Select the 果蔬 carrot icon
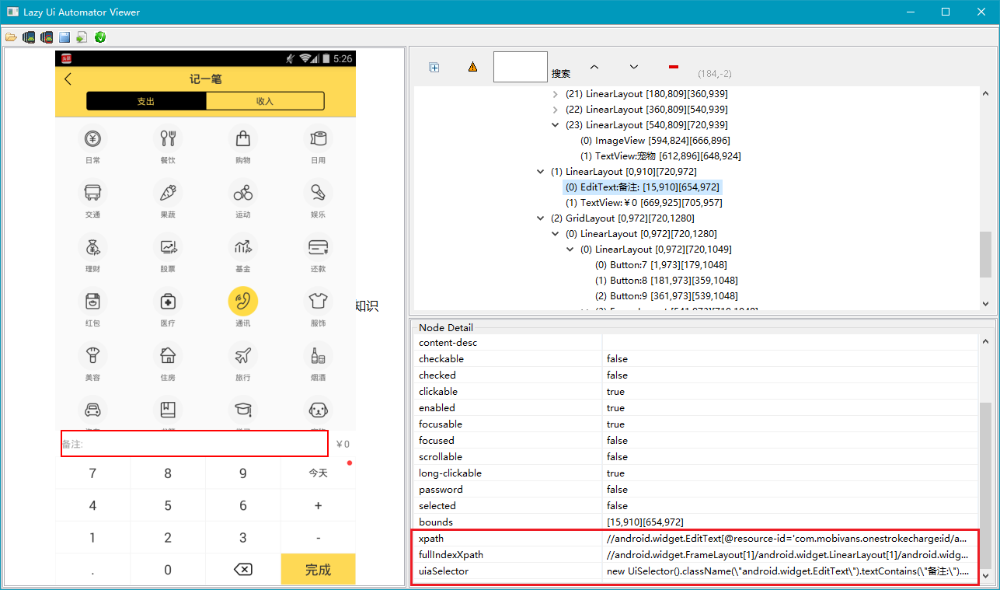The width and height of the screenshot is (1000, 590). click(168, 193)
